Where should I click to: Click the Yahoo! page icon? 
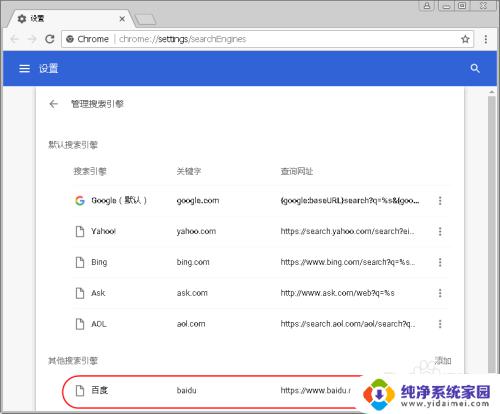click(x=80, y=231)
